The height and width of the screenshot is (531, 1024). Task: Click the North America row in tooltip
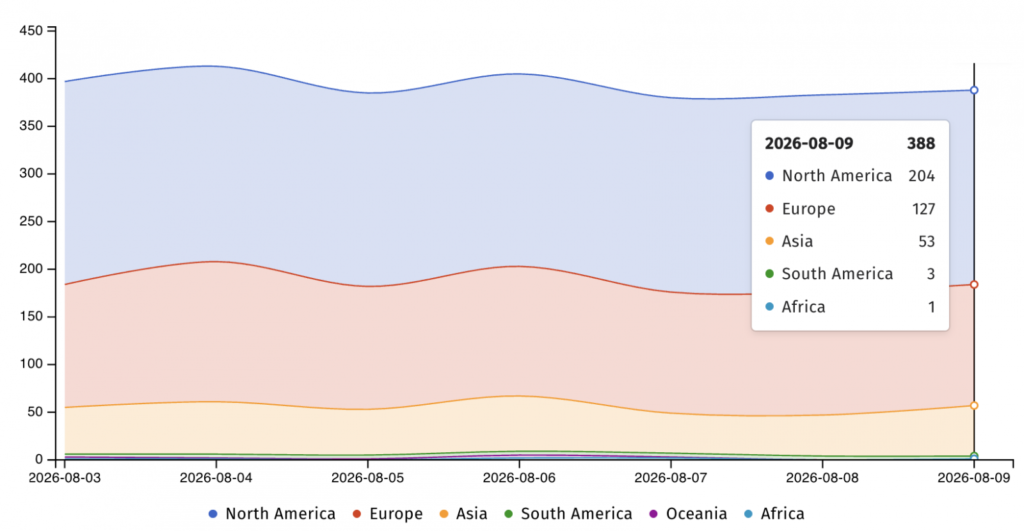pyautogui.click(x=850, y=176)
